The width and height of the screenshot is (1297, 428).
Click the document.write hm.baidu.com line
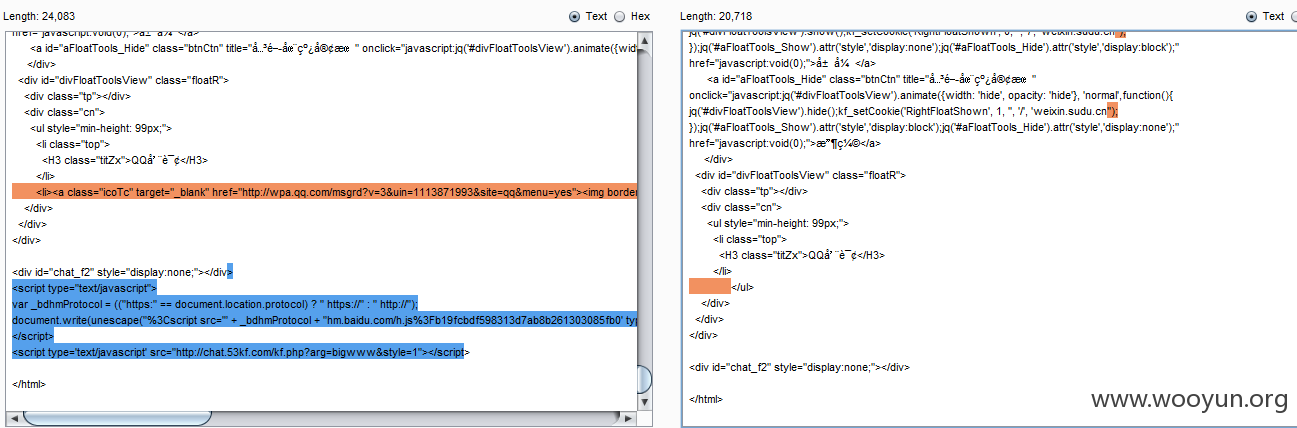pos(324,319)
